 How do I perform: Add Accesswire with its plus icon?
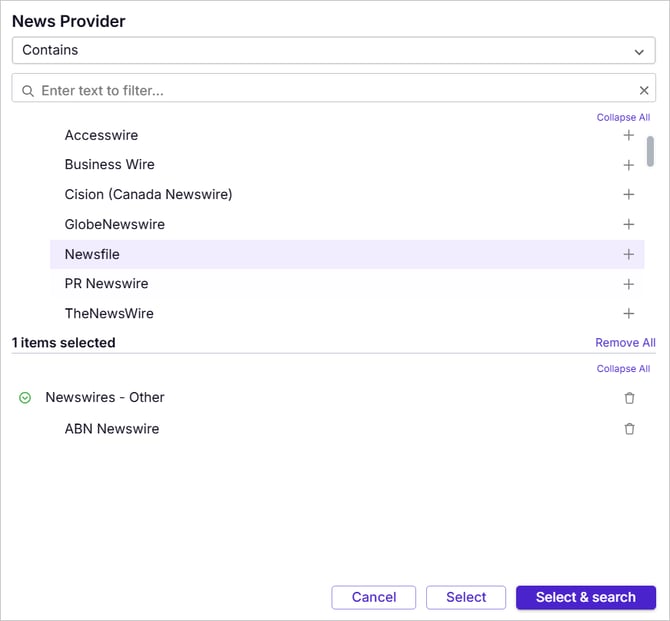tap(628, 135)
